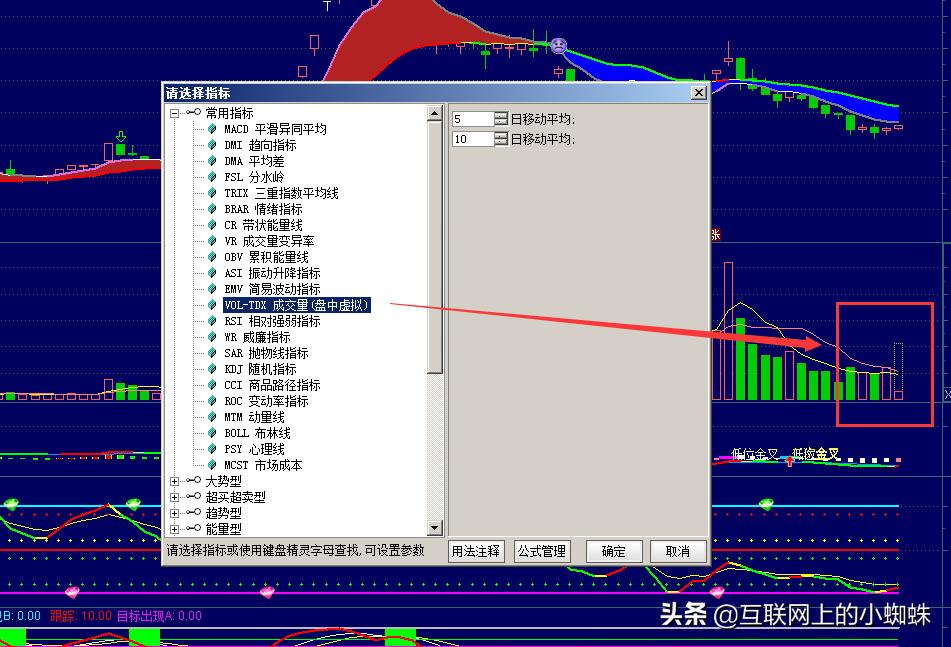Expand the 趋势型 category
951x647 pixels.
[x=176, y=513]
